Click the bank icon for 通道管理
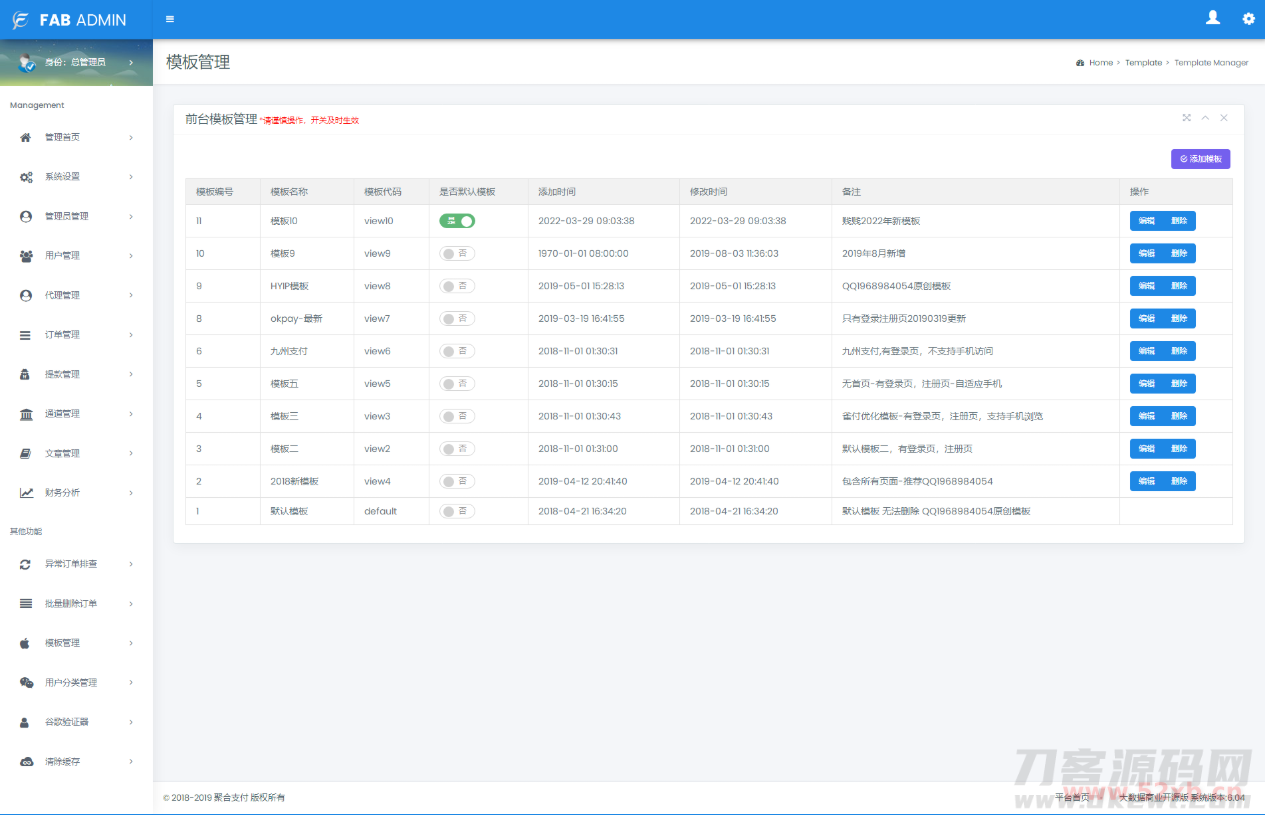The width and height of the screenshot is (1265, 815). click(26, 414)
